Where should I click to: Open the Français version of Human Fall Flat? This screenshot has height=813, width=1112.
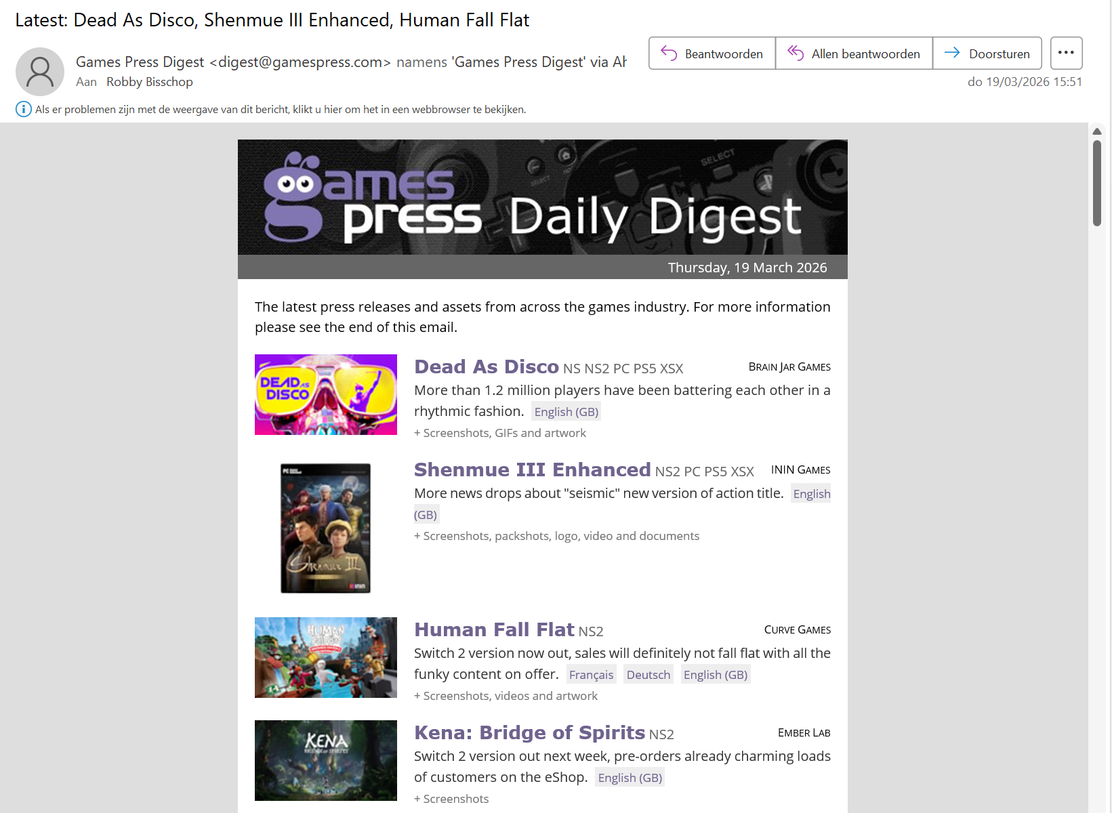591,675
